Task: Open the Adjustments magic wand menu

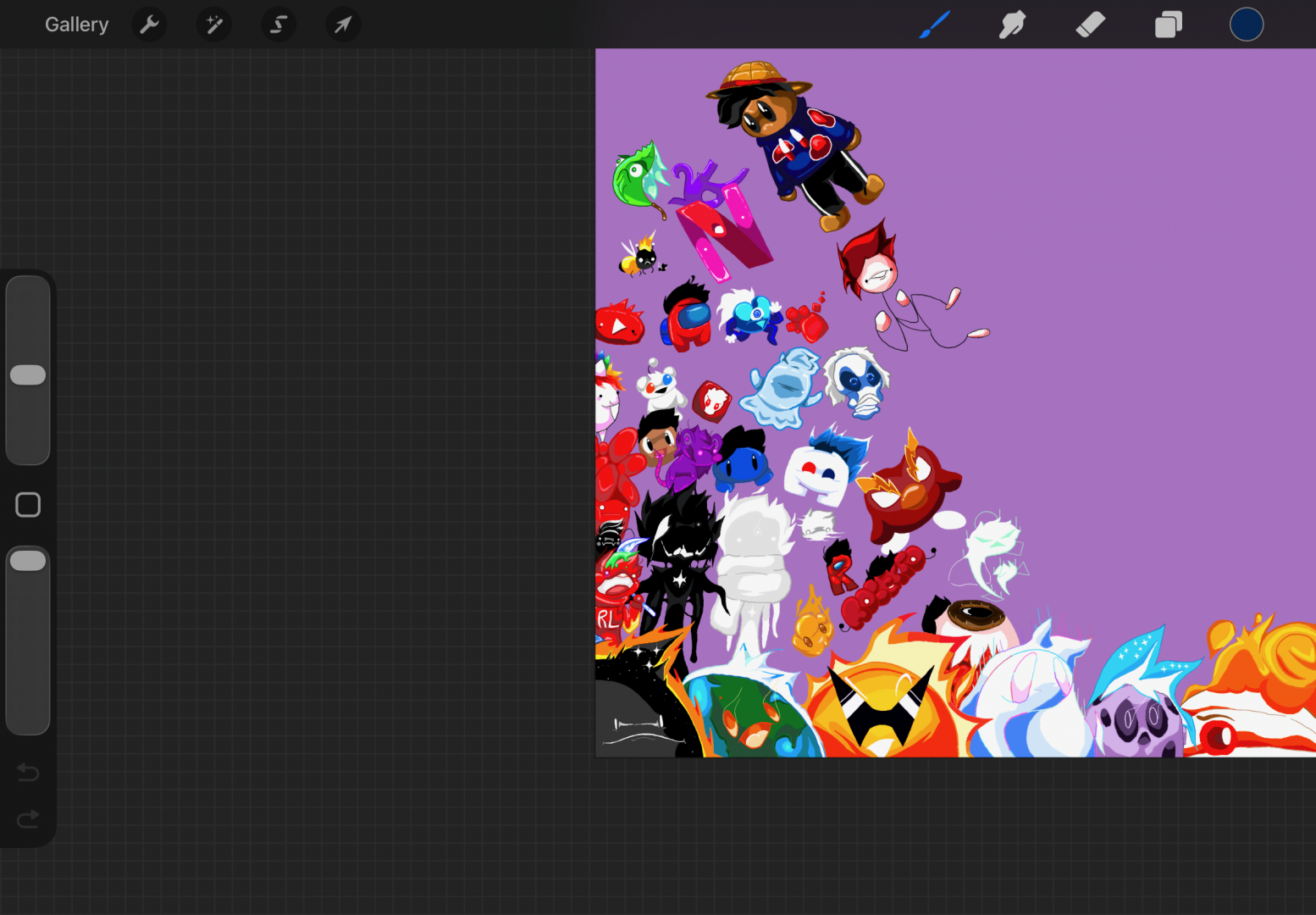Action: [214, 25]
